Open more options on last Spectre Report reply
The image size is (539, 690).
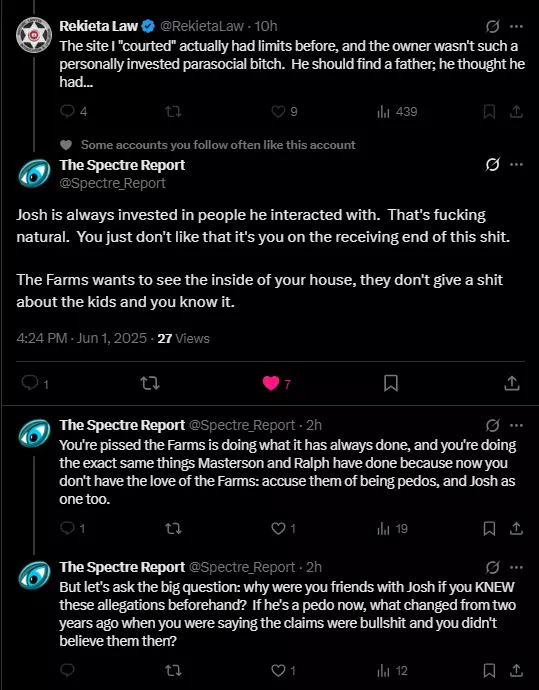pyautogui.click(x=516, y=567)
